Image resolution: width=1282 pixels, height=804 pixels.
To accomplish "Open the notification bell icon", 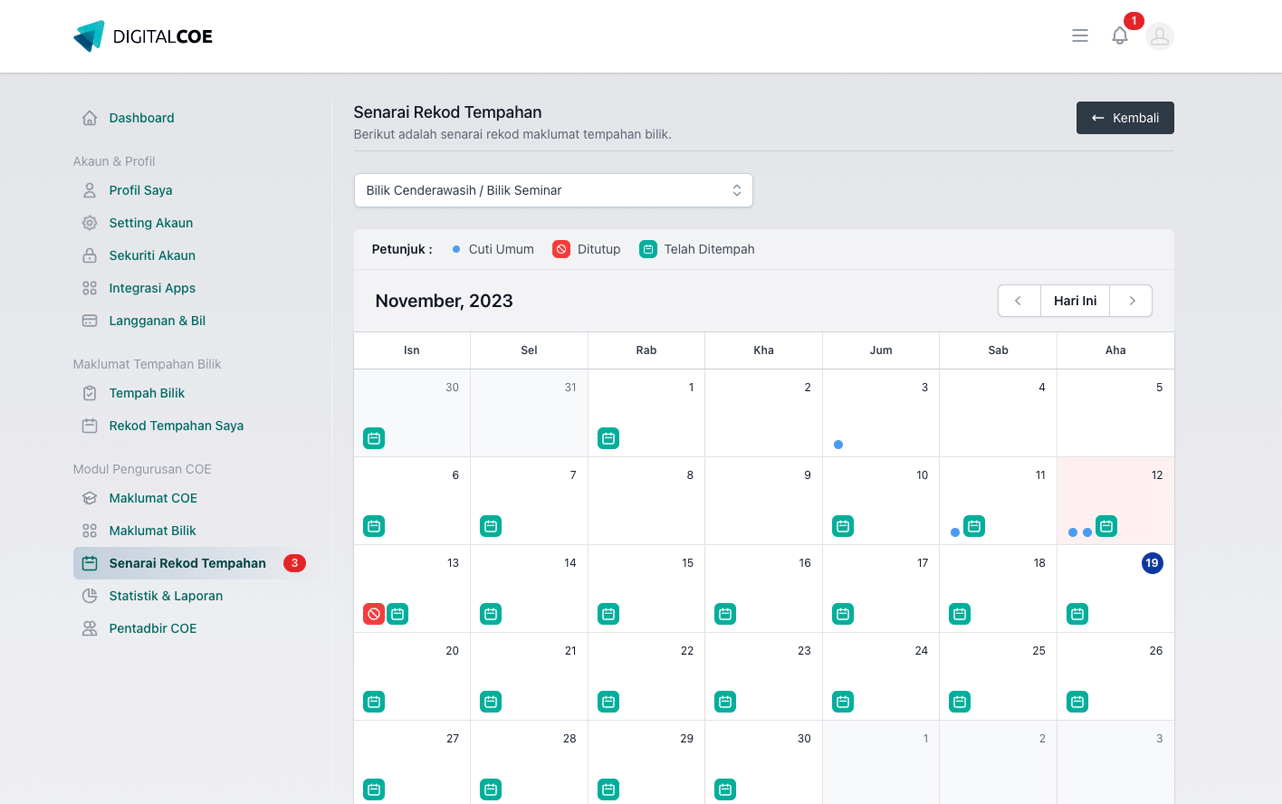I will point(1120,36).
